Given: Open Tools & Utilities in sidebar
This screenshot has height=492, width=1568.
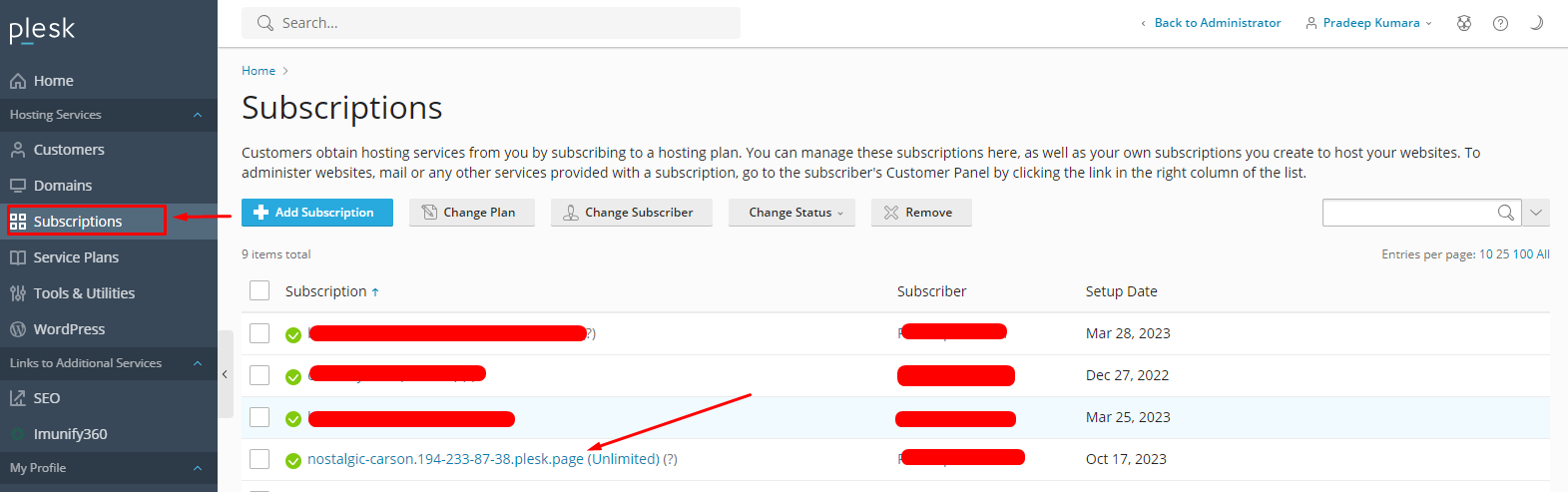Looking at the screenshot, I should tap(84, 293).
